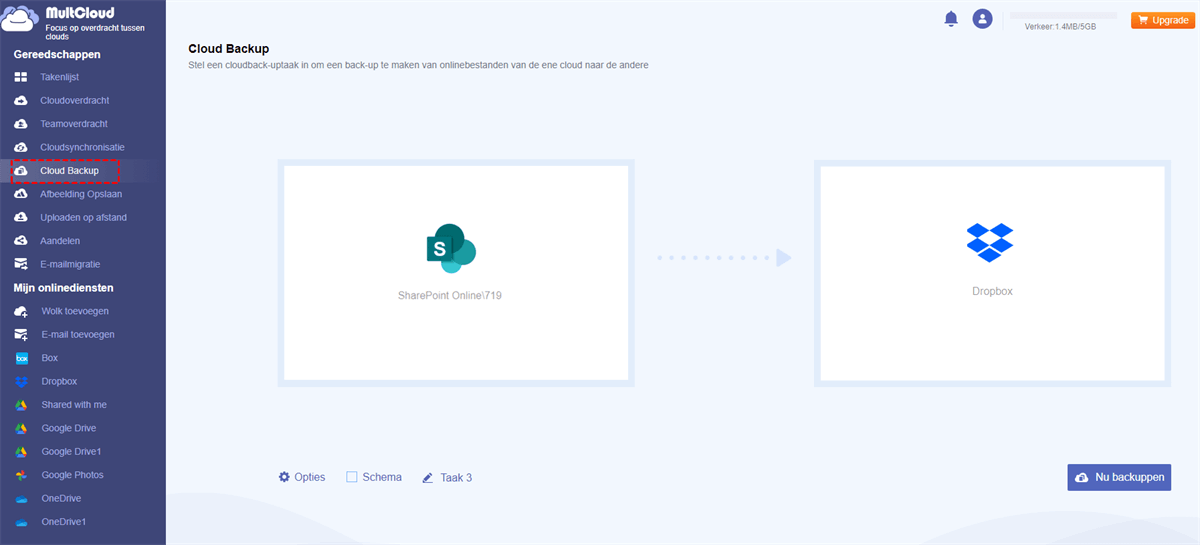Open Cloudsynchronisatie menu item

83,147
